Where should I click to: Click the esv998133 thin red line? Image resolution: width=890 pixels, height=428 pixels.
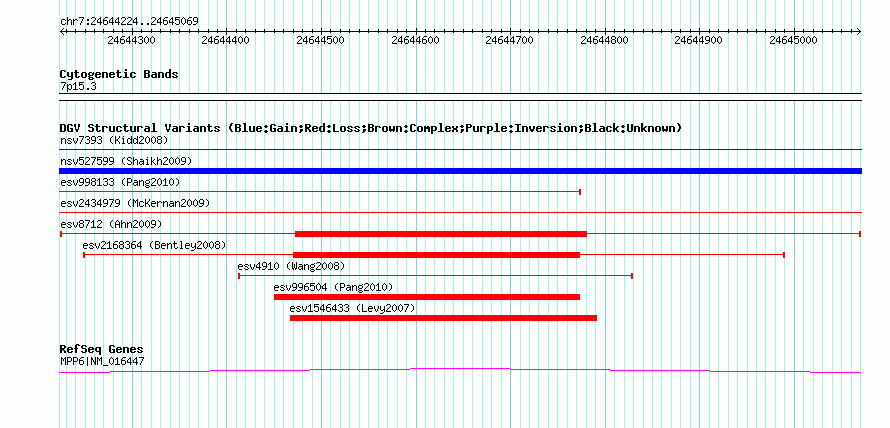[320, 192]
